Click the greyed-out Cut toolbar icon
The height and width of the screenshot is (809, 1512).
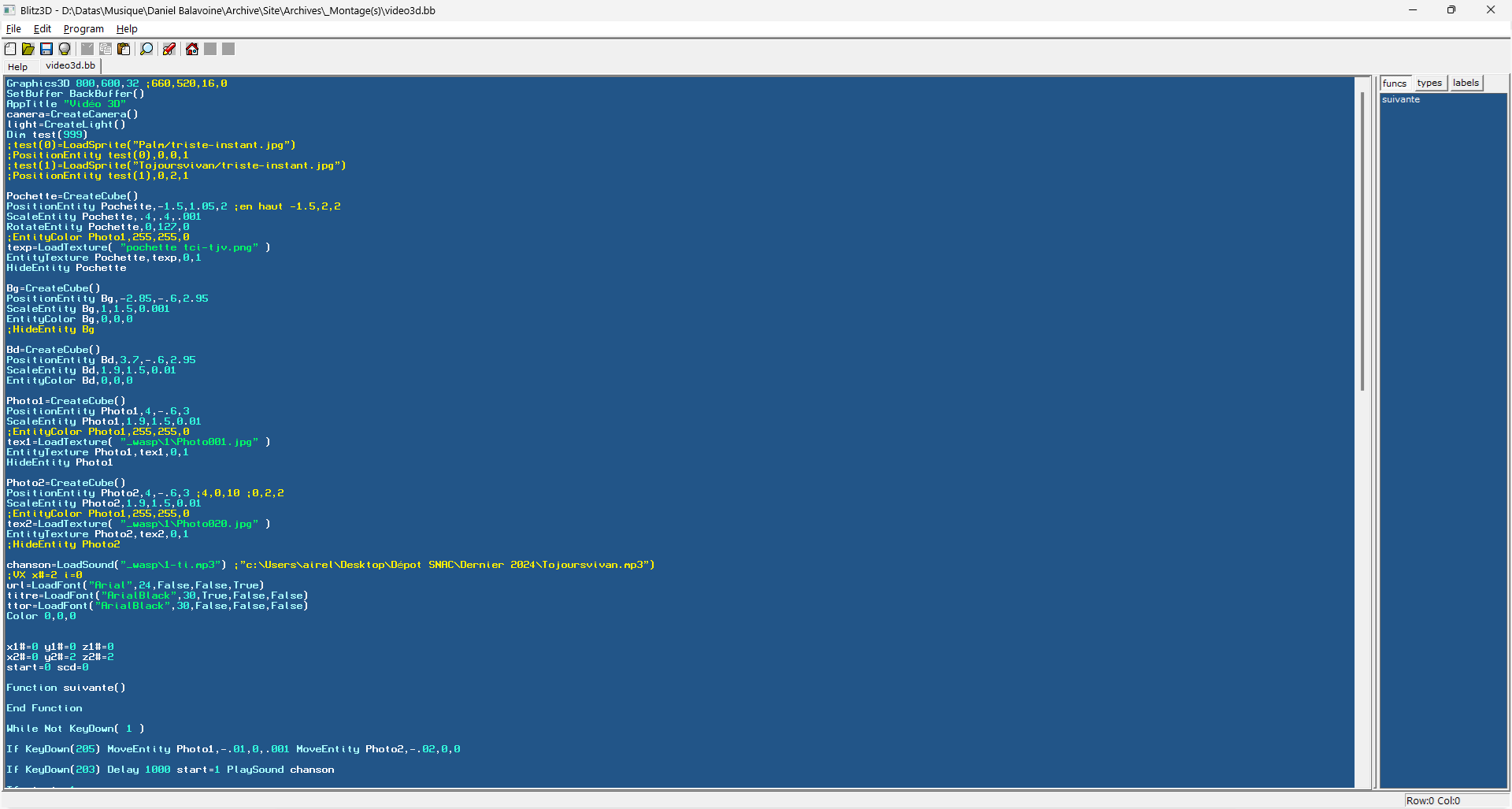87,49
